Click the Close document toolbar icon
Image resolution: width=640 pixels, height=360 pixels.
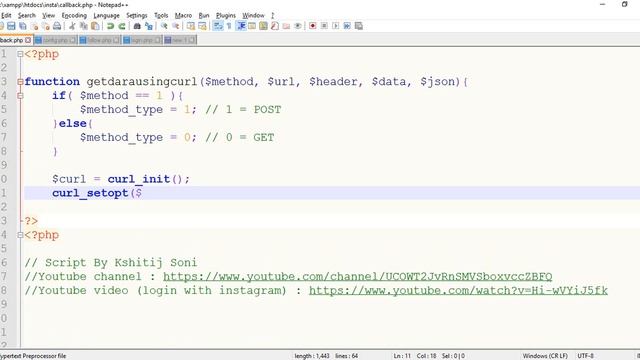tap(35, 26)
